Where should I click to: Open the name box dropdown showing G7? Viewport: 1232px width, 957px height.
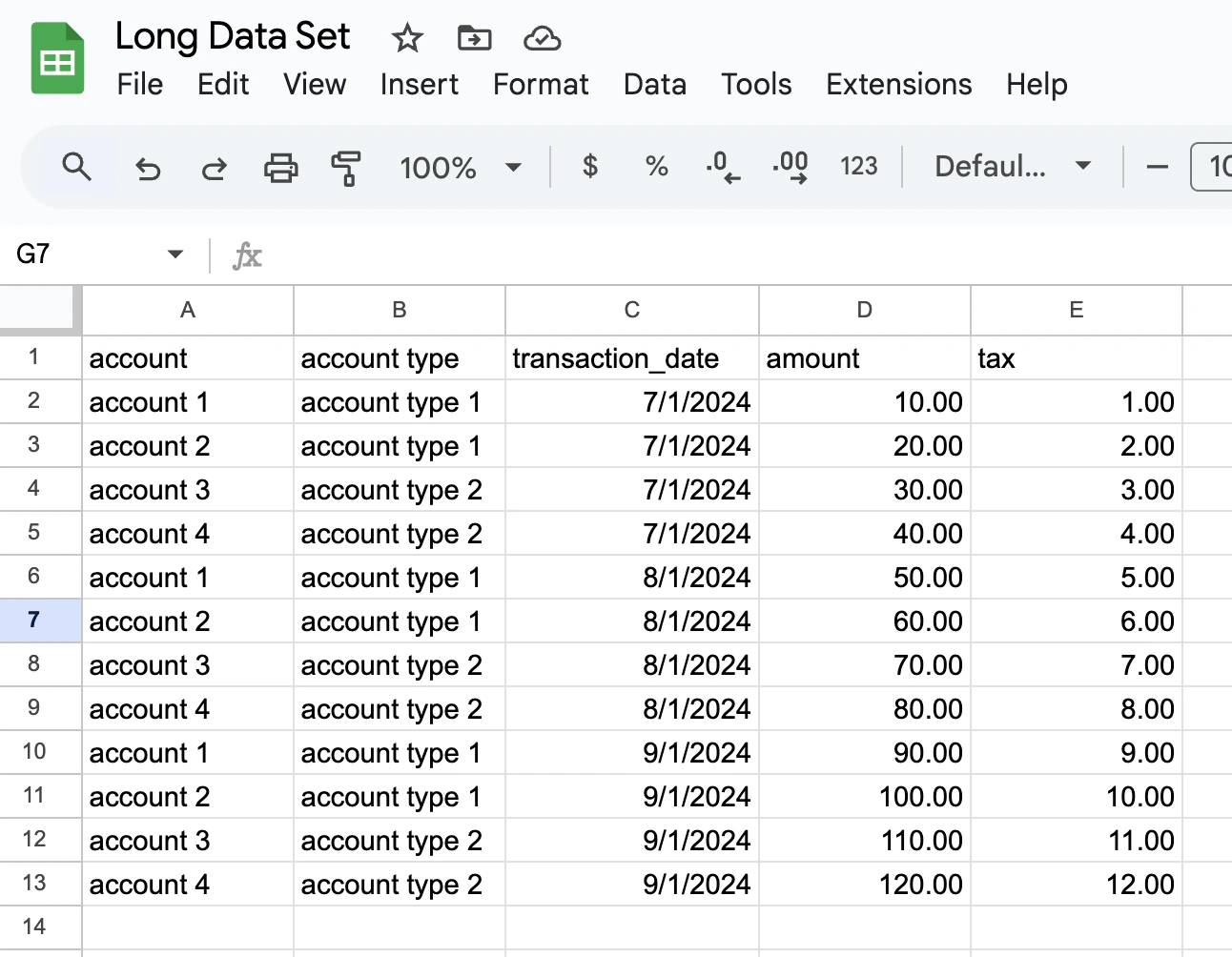click(x=175, y=255)
